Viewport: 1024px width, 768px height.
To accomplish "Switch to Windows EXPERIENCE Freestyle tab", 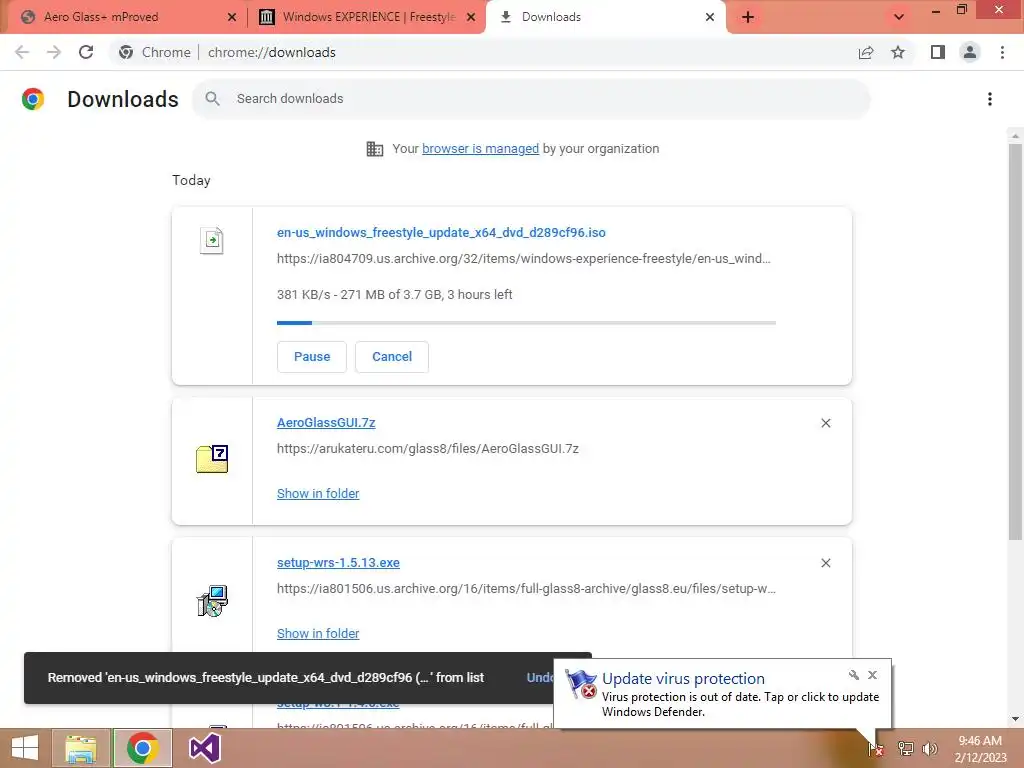I will tap(368, 17).
